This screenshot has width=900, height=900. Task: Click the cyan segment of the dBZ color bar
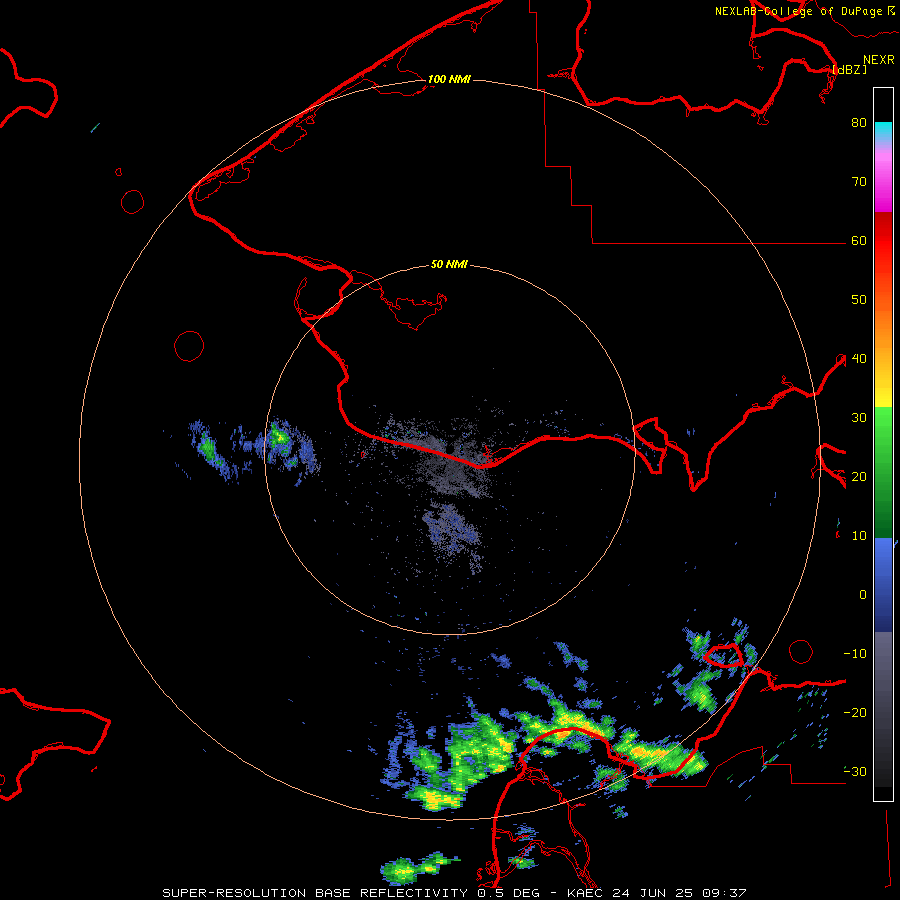883,132
